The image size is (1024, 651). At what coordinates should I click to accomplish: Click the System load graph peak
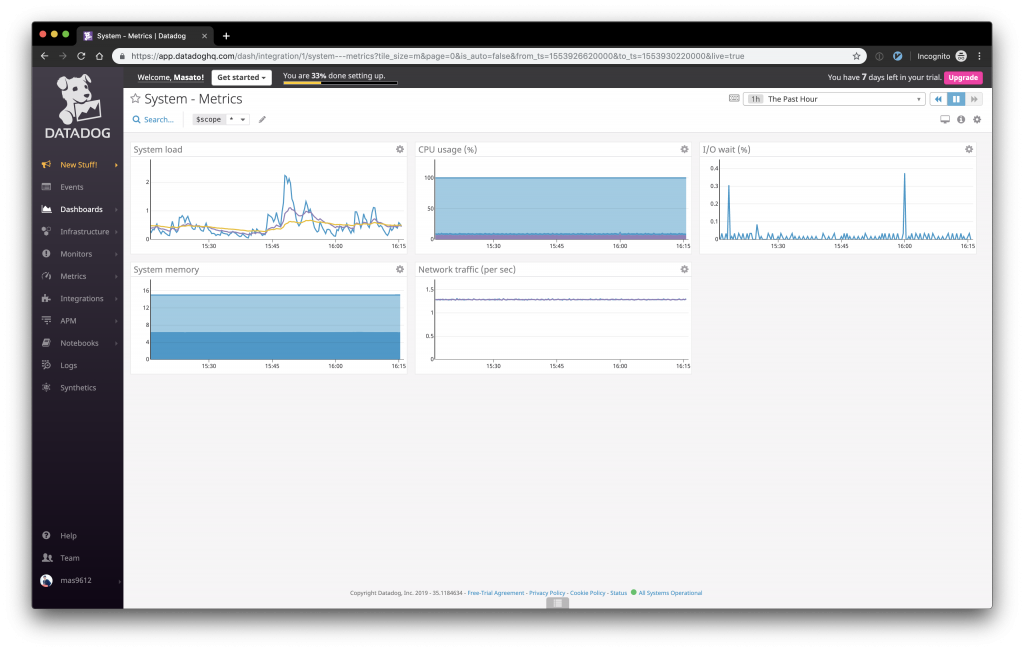pos(286,176)
